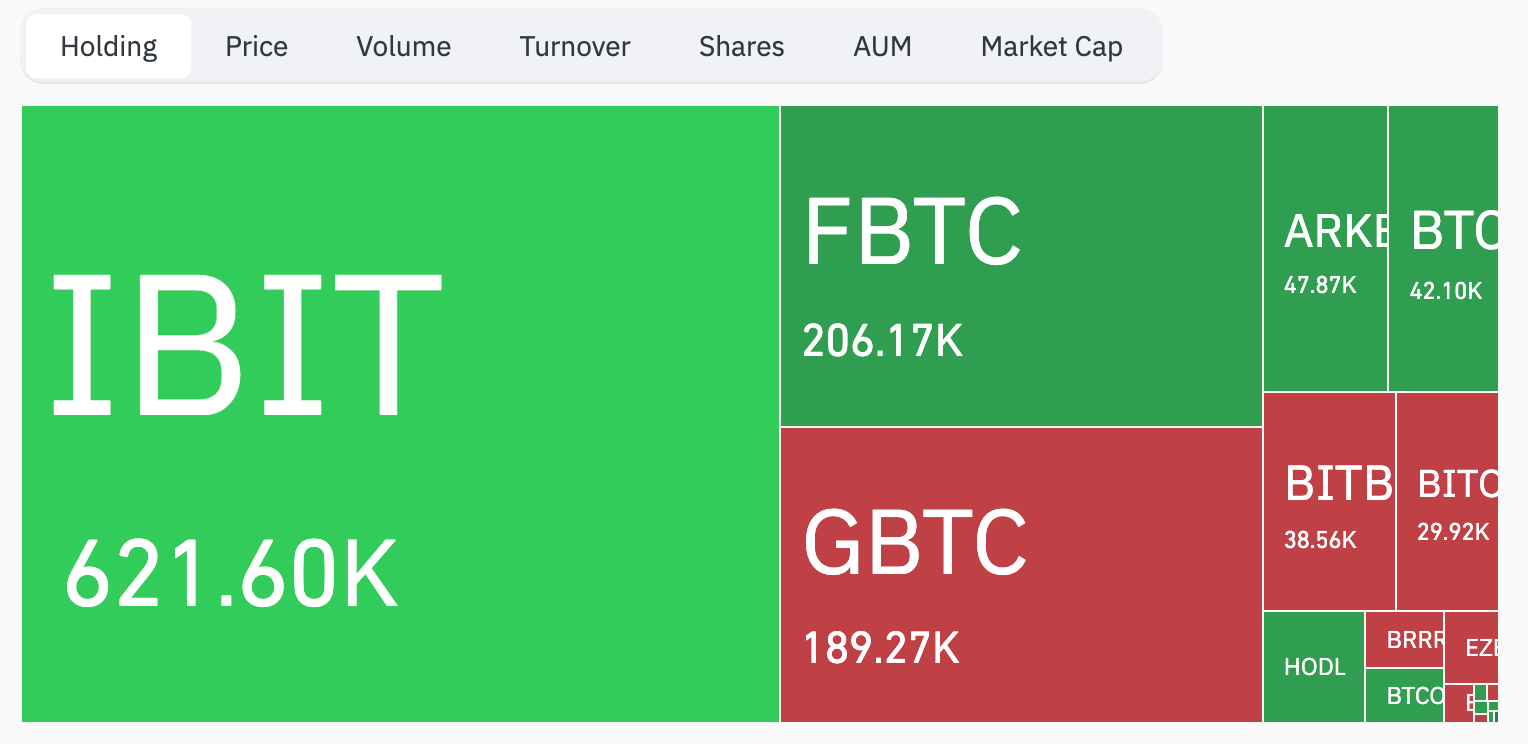Image resolution: width=1528 pixels, height=744 pixels.
Task: Show the Market Cap view
Action: (x=1051, y=46)
